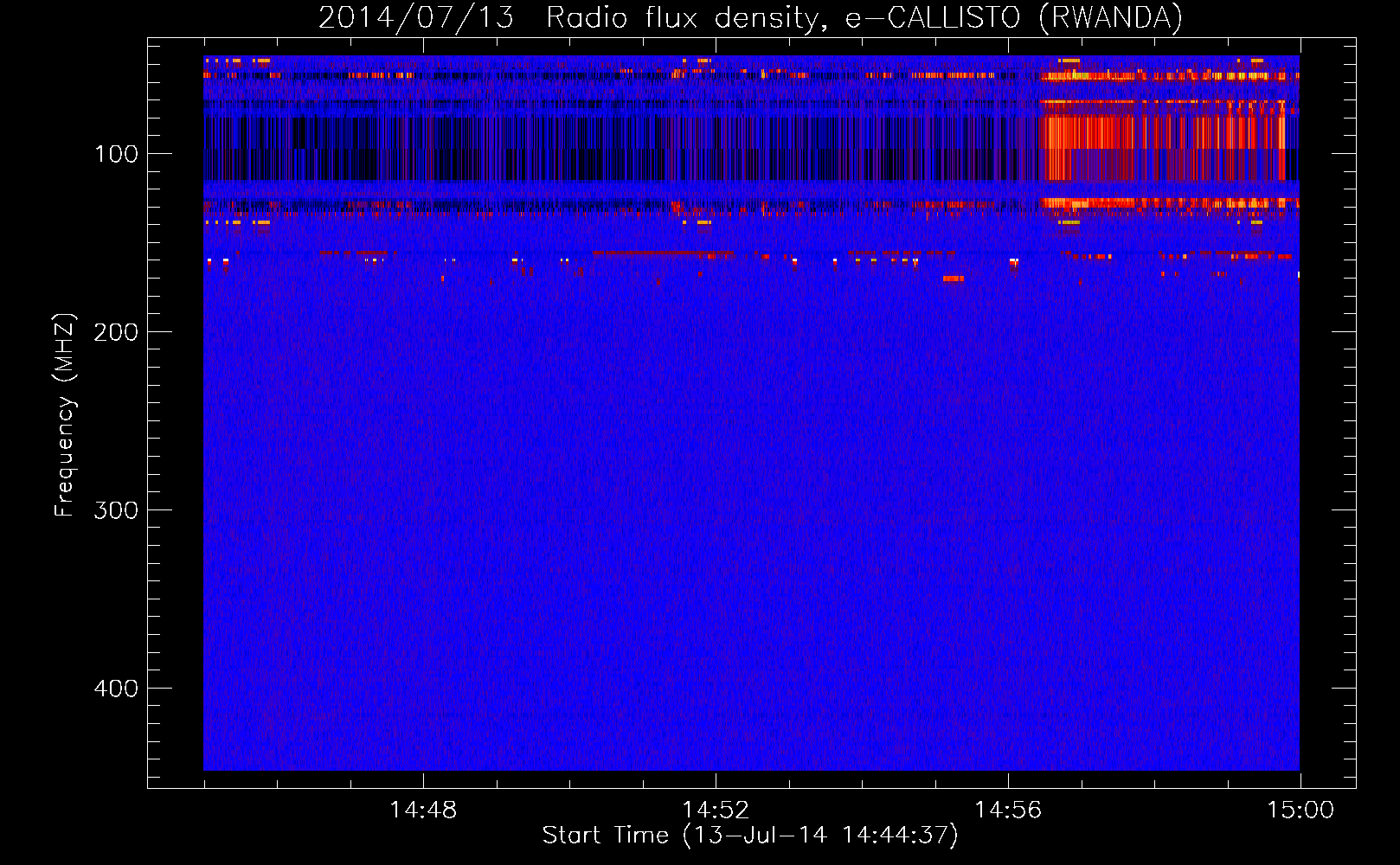Click the 14:48 time tick label

pyautogui.click(x=423, y=810)
